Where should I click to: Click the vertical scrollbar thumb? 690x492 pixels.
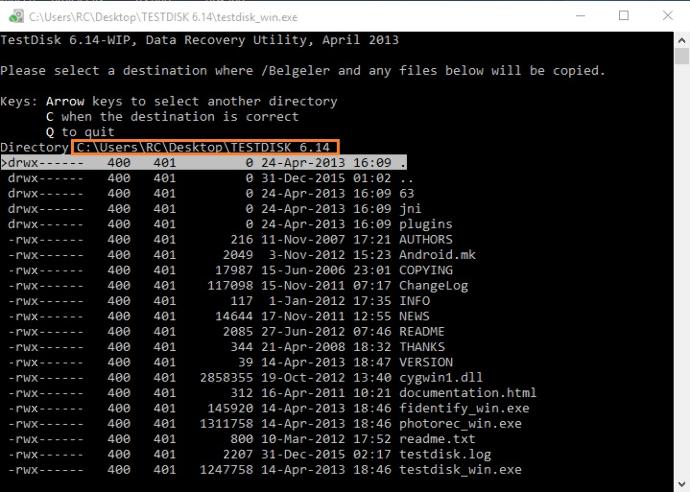pos(682,56)
